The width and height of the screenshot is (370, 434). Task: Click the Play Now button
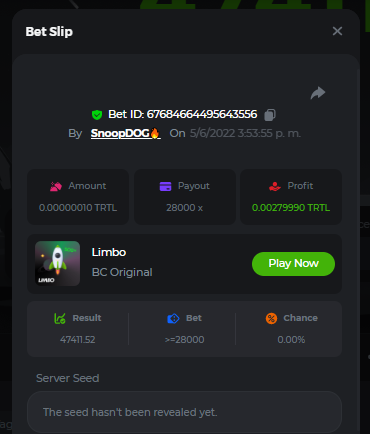tap(293, 264)
